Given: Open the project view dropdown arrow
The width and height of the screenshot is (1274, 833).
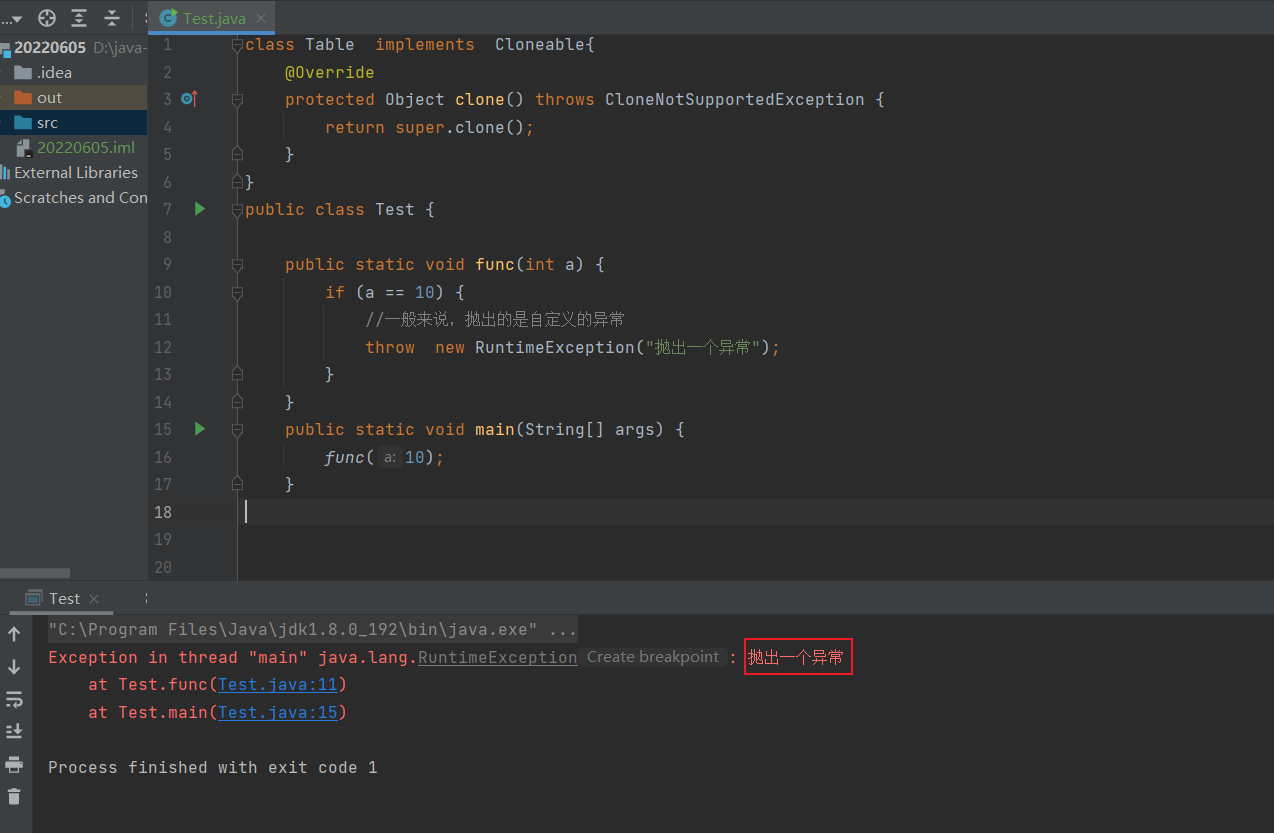Looking at the screenshot, I should pyautogui.click(x=15, y=19).
